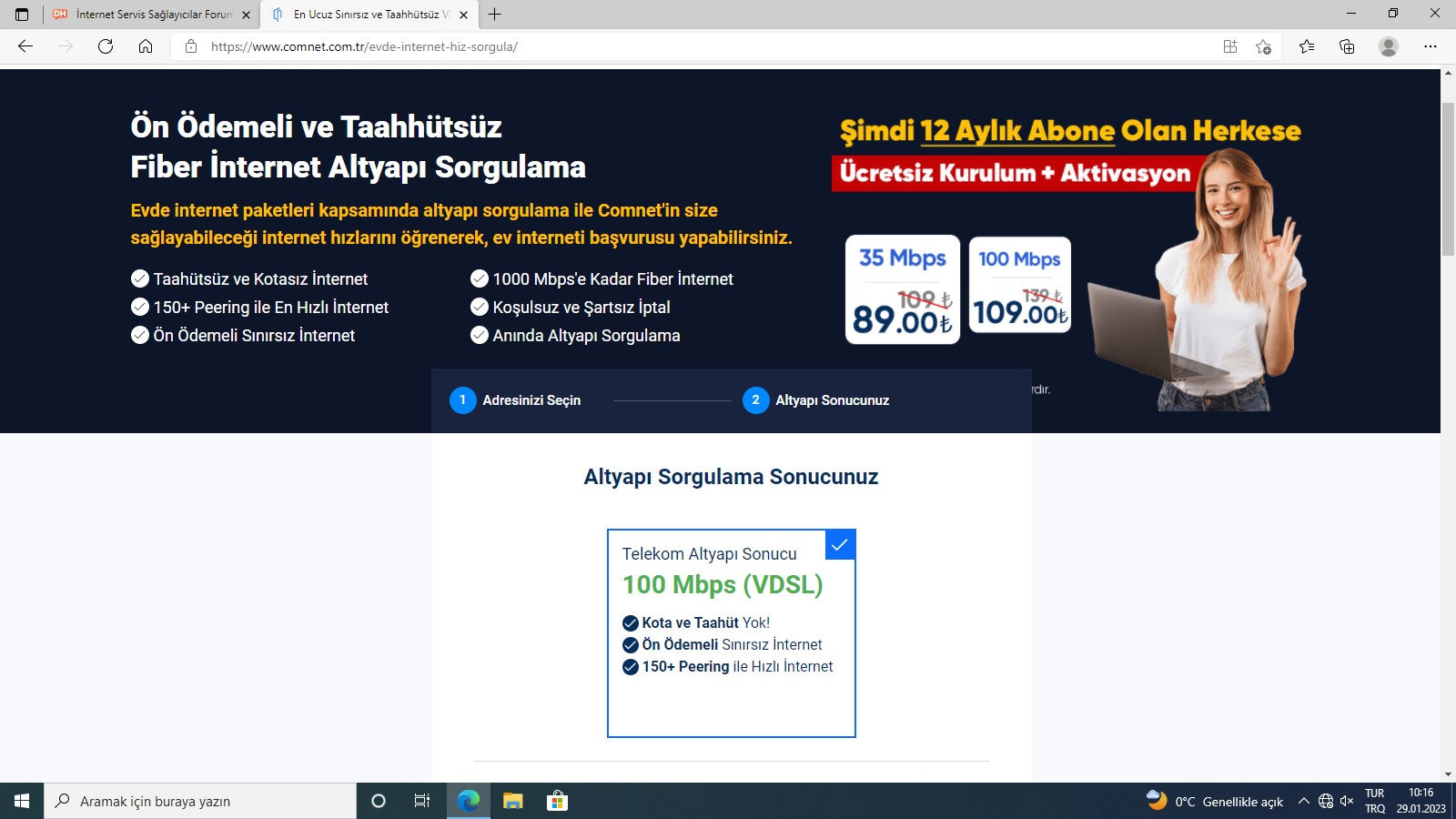Select the 100 Mbps (VDSL) result card
This screenshot has height=819, width=1456.
click(x=732, y=633)
